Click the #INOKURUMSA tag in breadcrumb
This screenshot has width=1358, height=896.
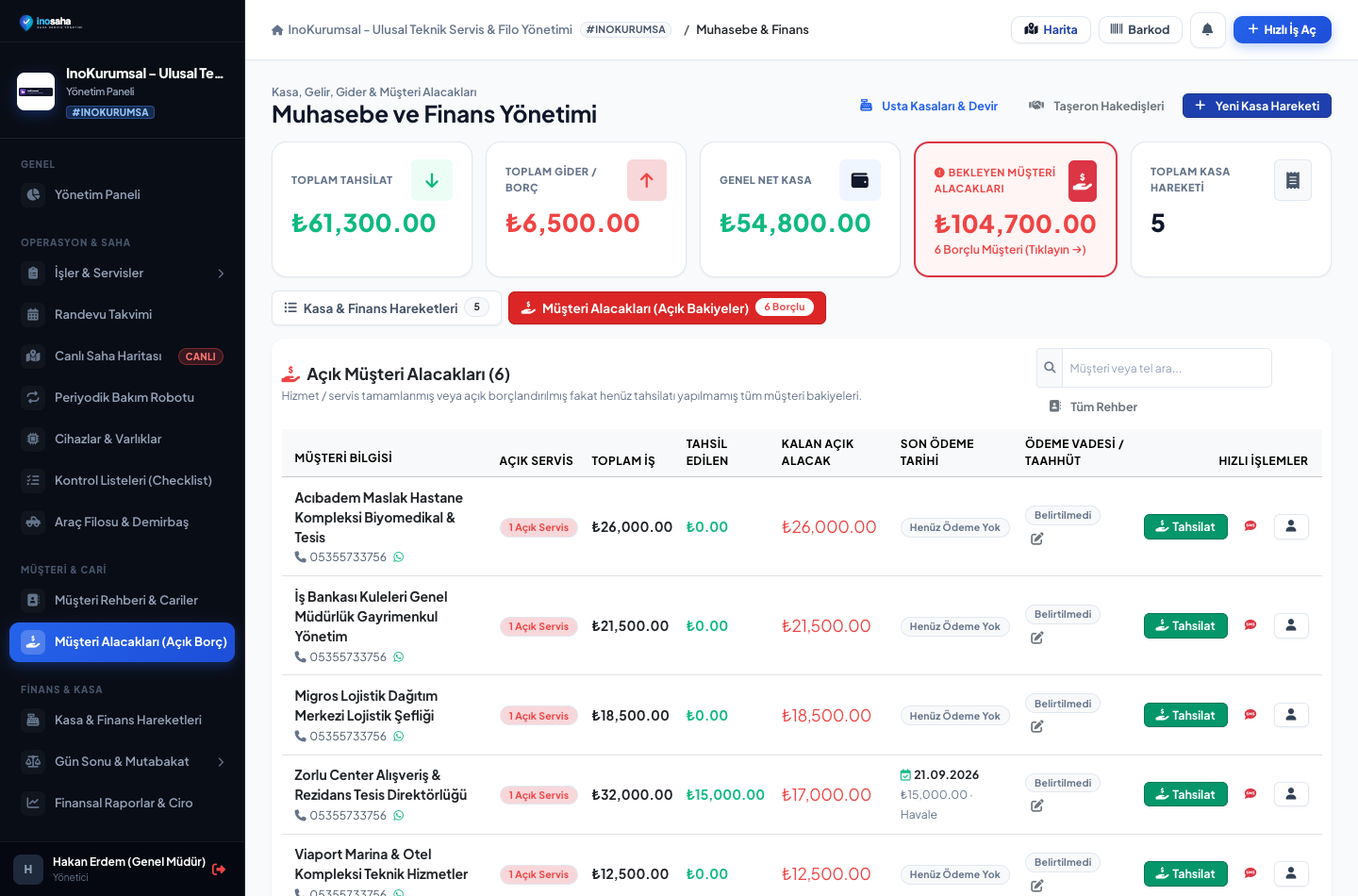(626, 30)
